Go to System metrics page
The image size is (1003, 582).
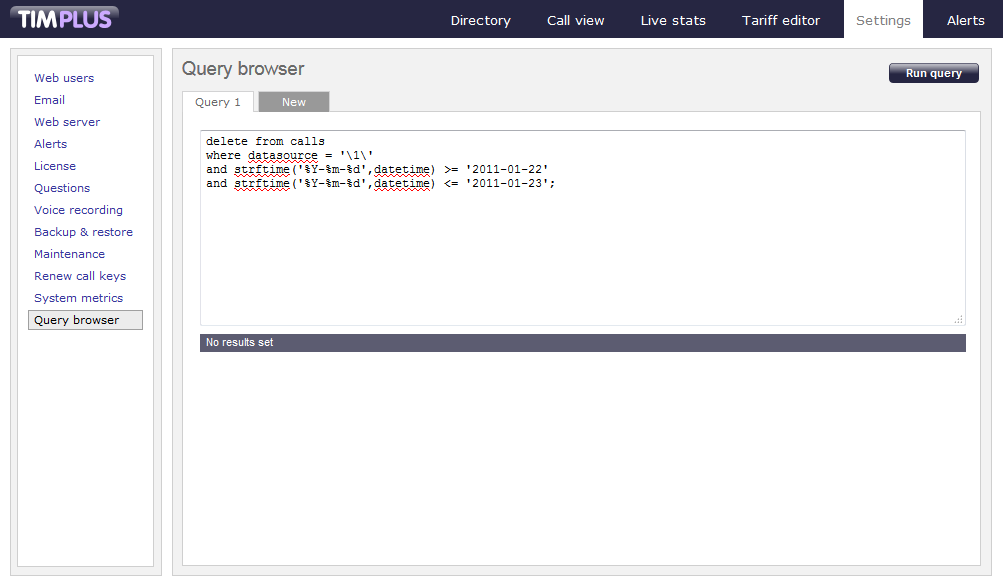[x=78, y=298]
